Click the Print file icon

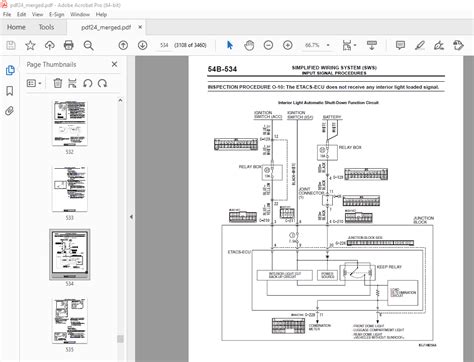pyautogui.click(x=69, y=45)
